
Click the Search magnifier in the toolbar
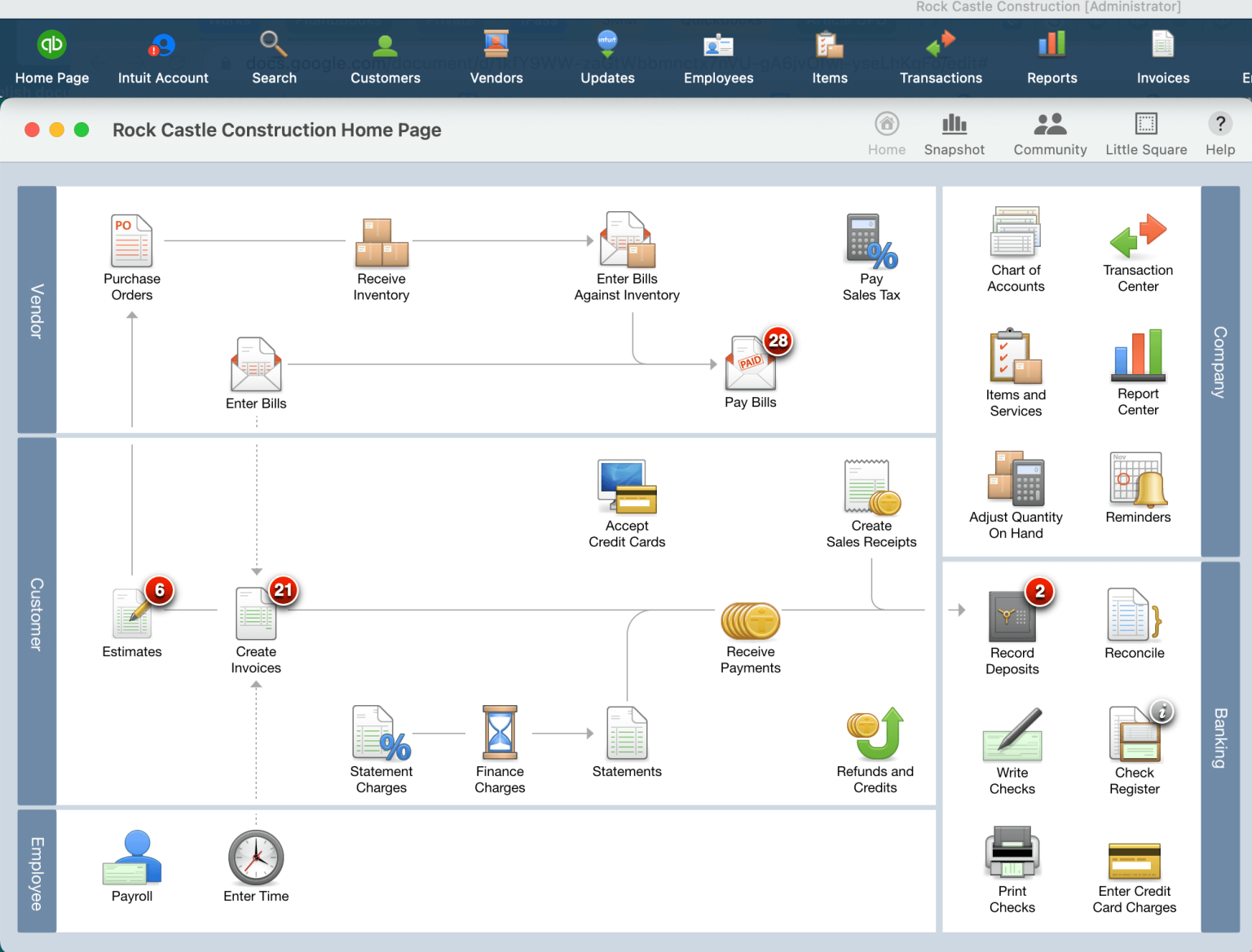pyautogui.click(x=274, y=55)
